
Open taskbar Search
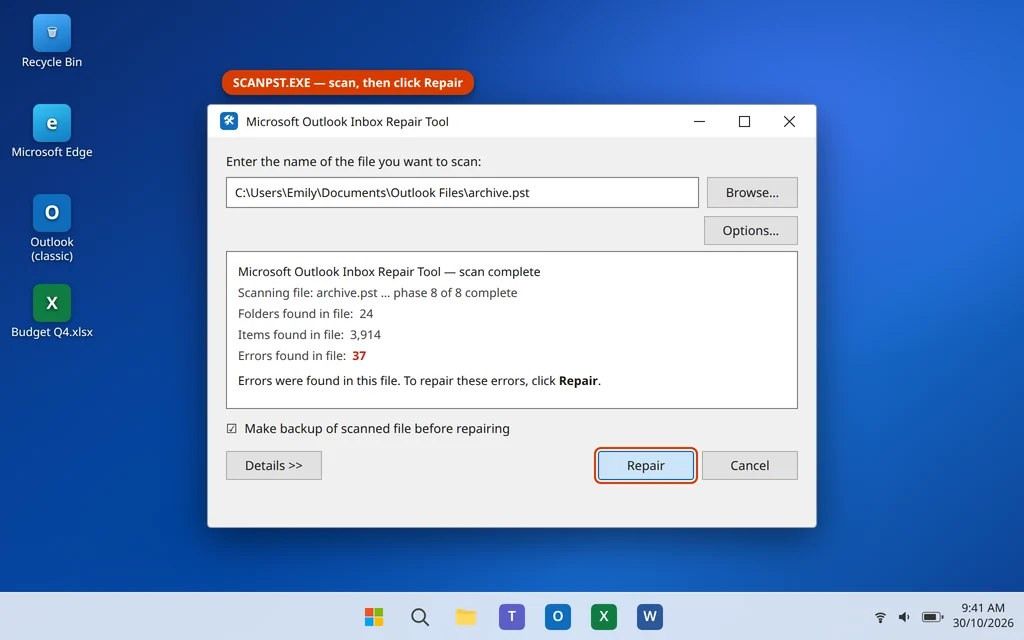[420, 616]
